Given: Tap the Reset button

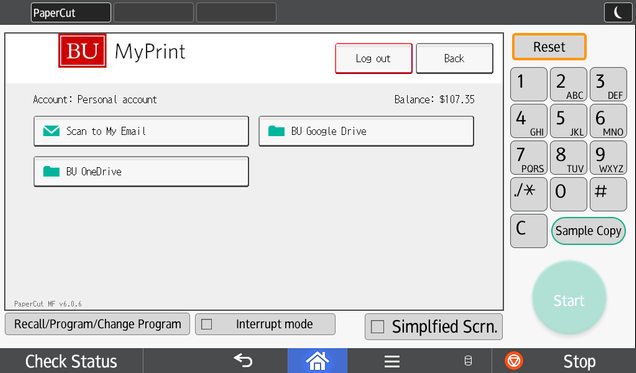Looking at the screenshot, I should [549, 47].
